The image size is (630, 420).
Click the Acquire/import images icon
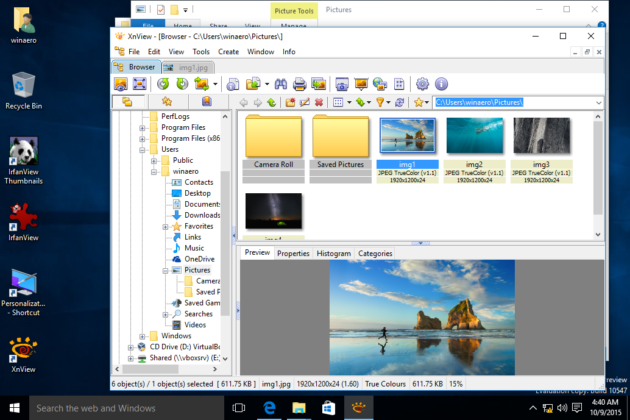click(x=319, y=84)
